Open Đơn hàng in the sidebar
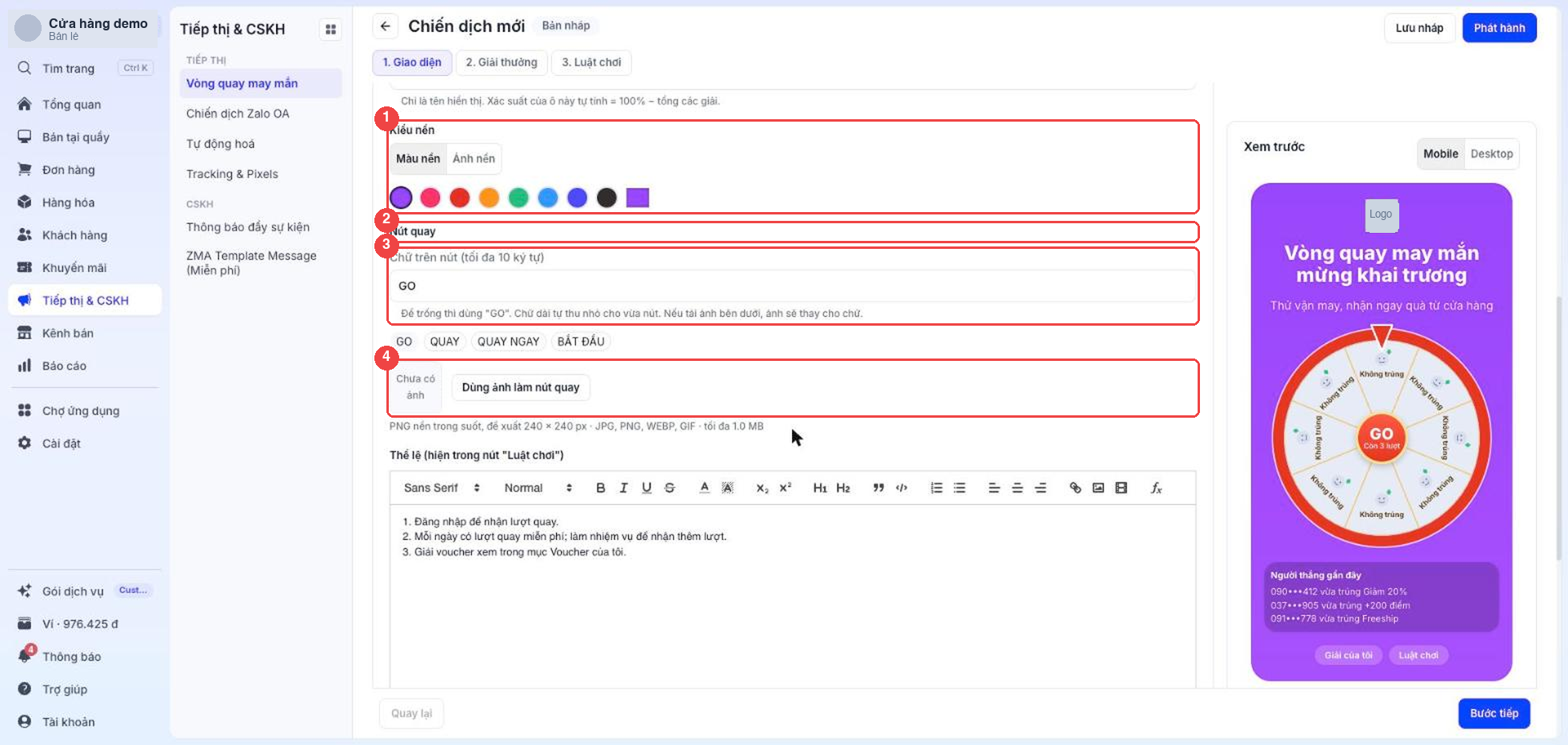 (x=85, y=170)
